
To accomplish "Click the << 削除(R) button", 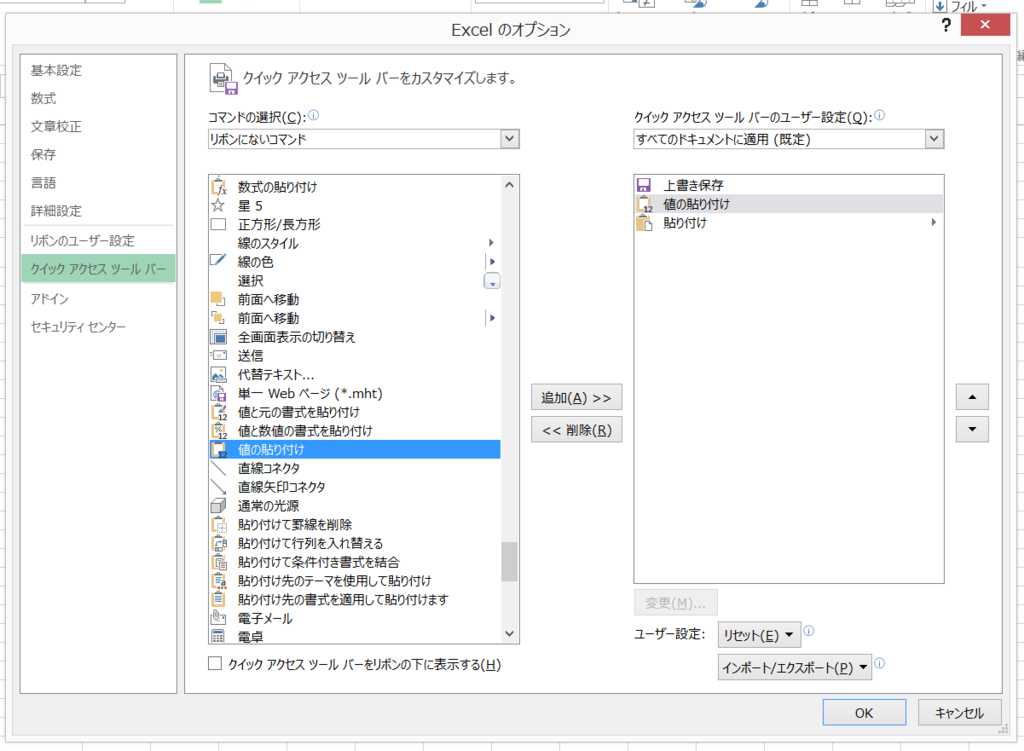I will 576,430.
